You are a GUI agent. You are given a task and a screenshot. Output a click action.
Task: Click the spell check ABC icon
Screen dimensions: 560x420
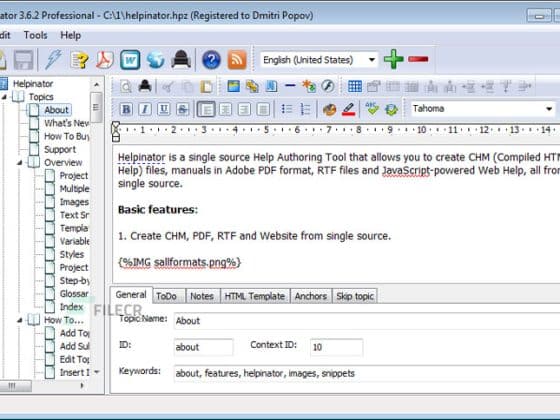coord(372,109)
